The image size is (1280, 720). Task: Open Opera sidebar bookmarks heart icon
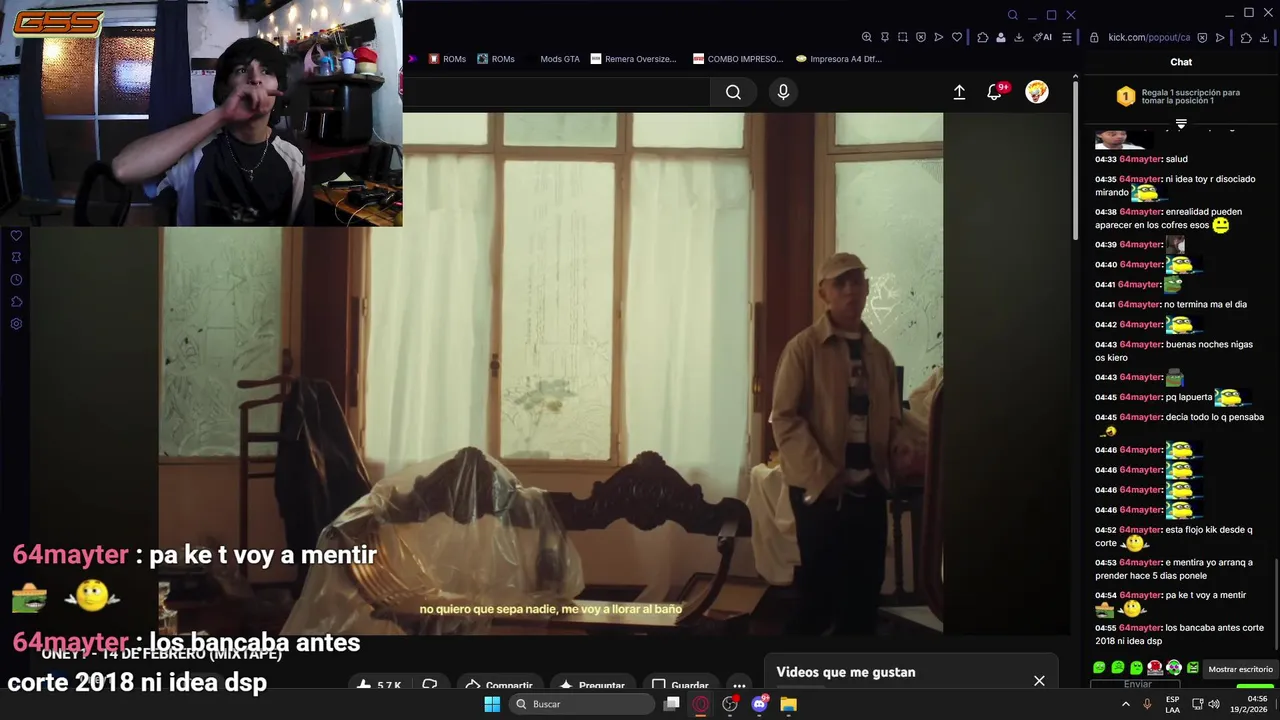coord(16,236)
